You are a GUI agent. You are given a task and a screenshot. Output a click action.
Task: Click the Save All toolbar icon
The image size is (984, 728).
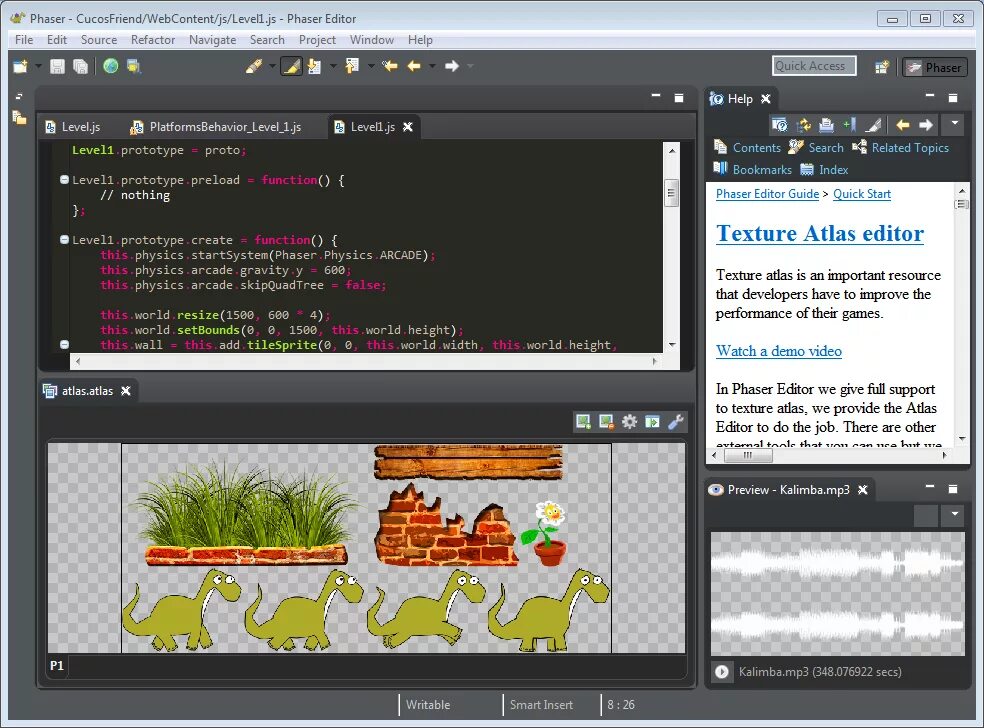click(80, 66)
